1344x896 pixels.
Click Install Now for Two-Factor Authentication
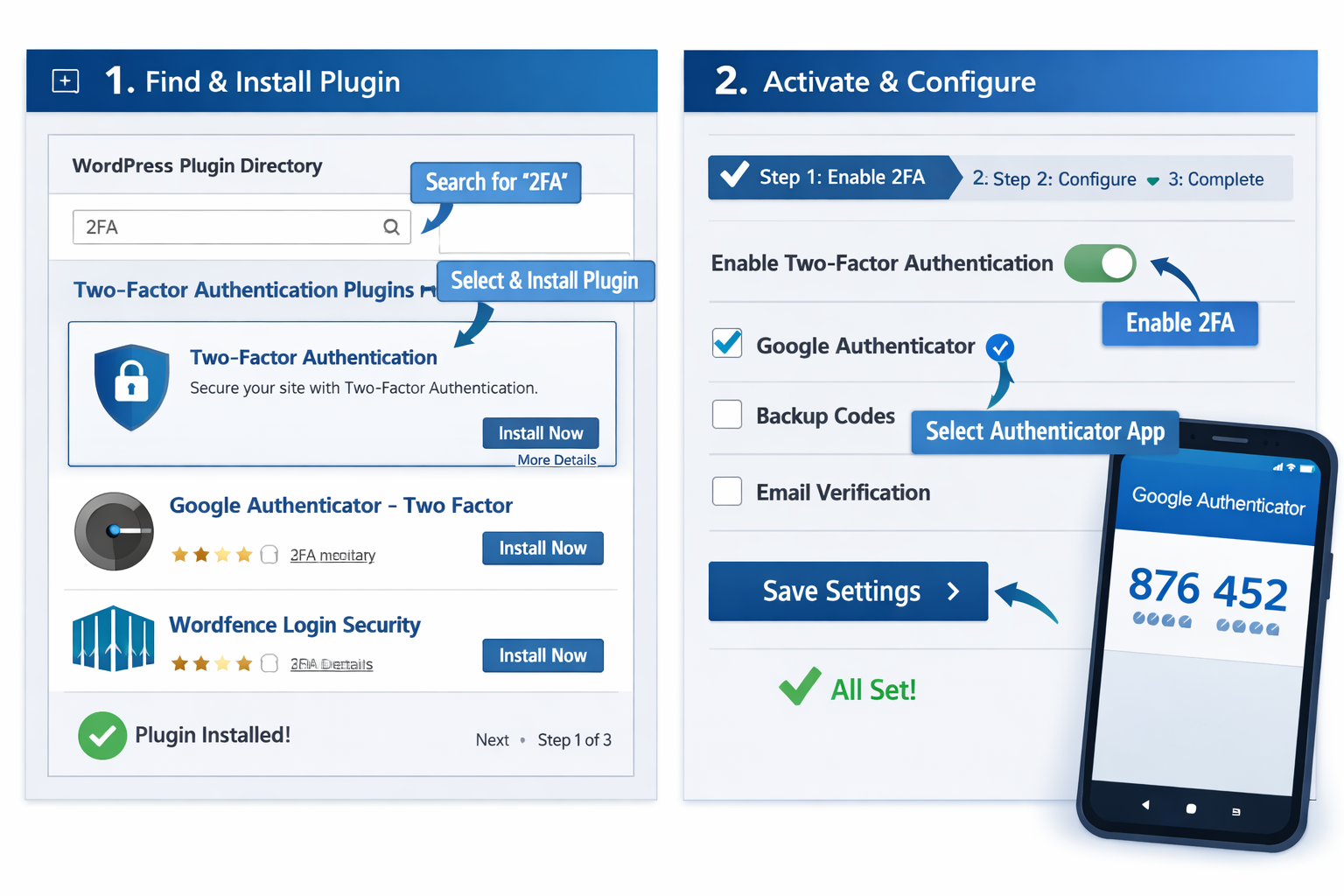click(540, 432)
